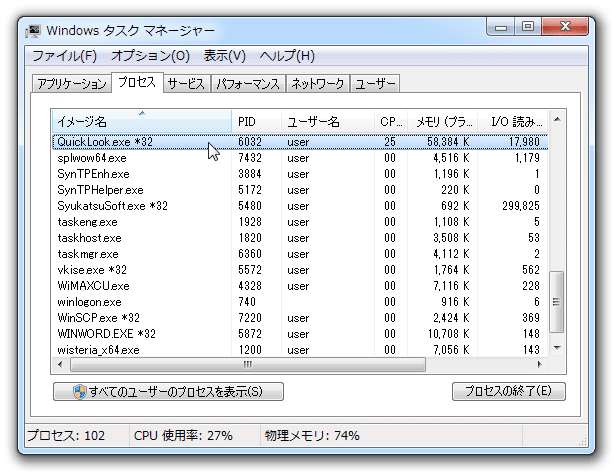
Task: Switch to the アプリケーション tab
Action: point(72,84)
